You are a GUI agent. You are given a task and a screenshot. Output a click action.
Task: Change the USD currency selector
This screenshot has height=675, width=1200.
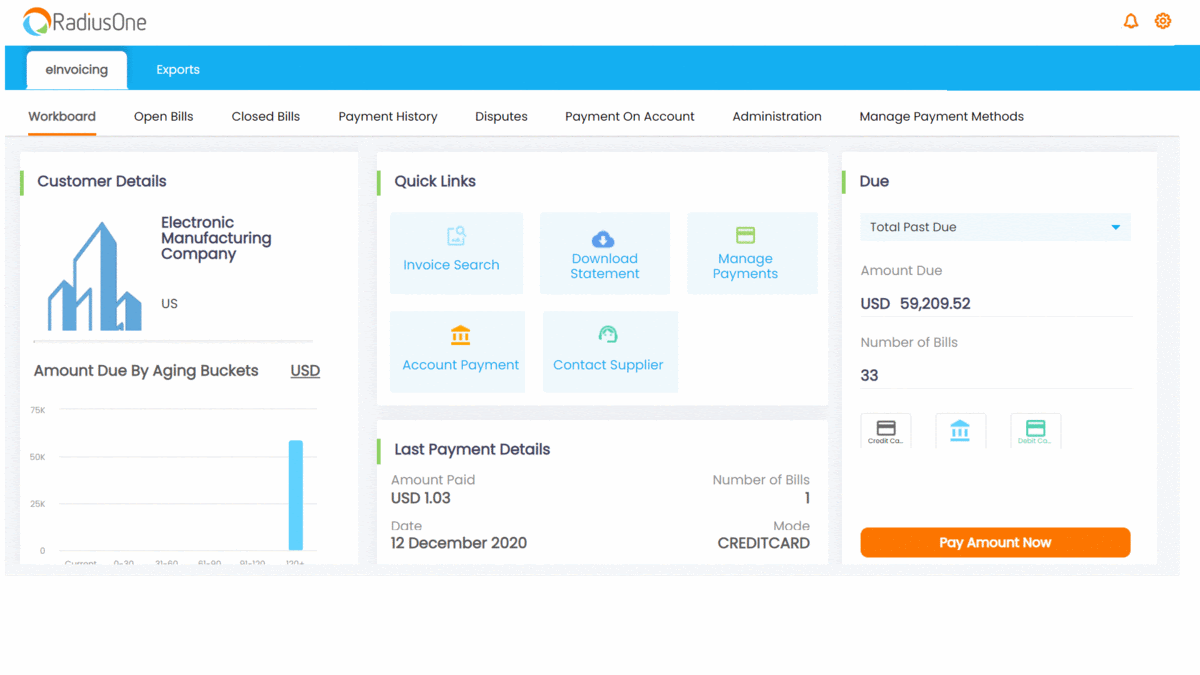[x=305, y=371]
